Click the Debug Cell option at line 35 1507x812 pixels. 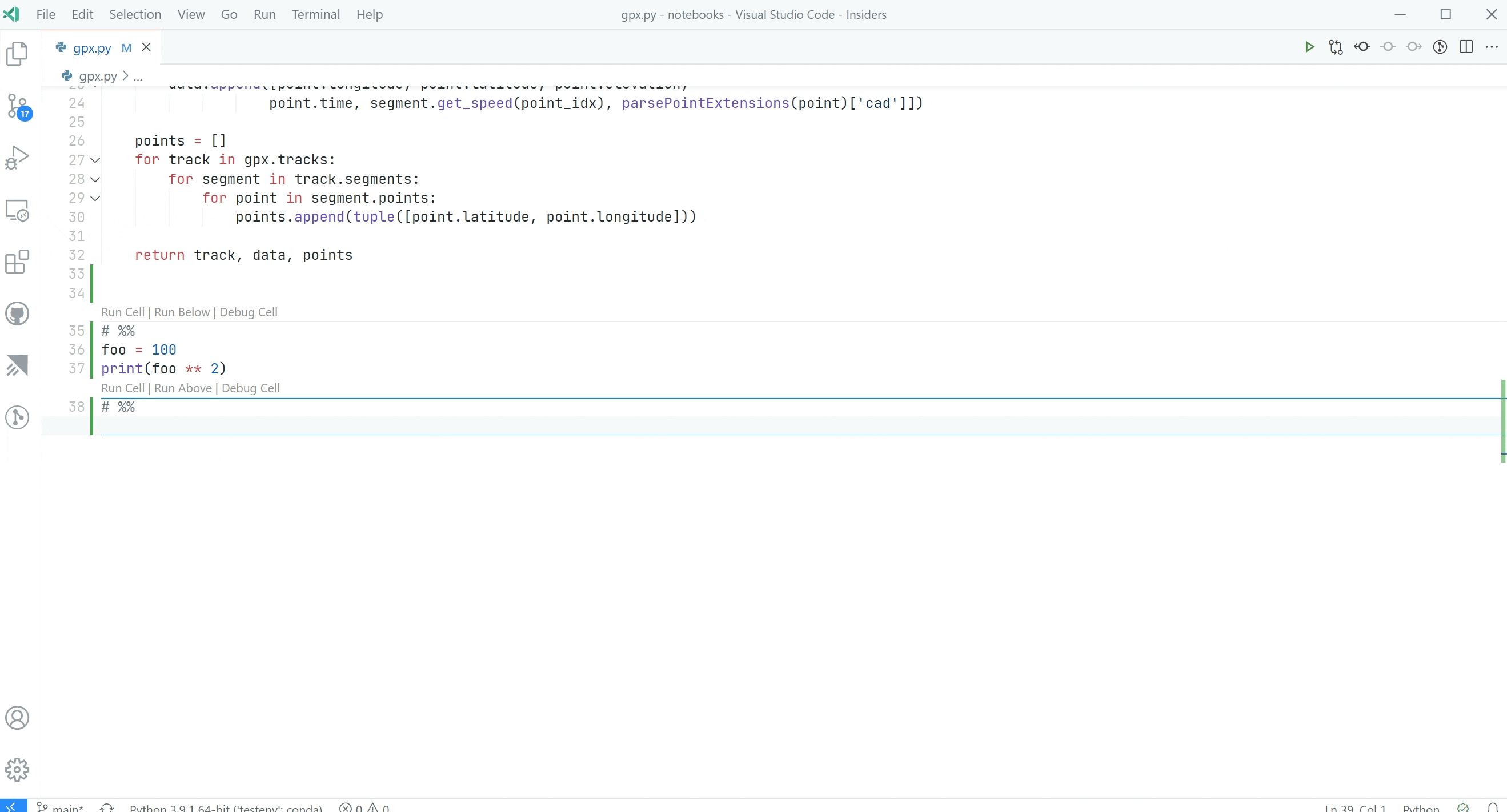click(248, 311)
